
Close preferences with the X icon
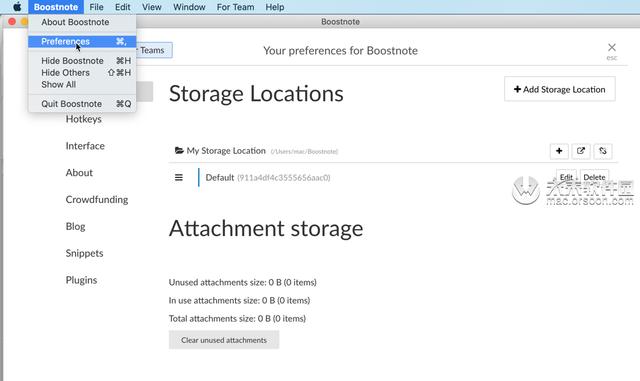pyautogui.click(x=611, y=47)
